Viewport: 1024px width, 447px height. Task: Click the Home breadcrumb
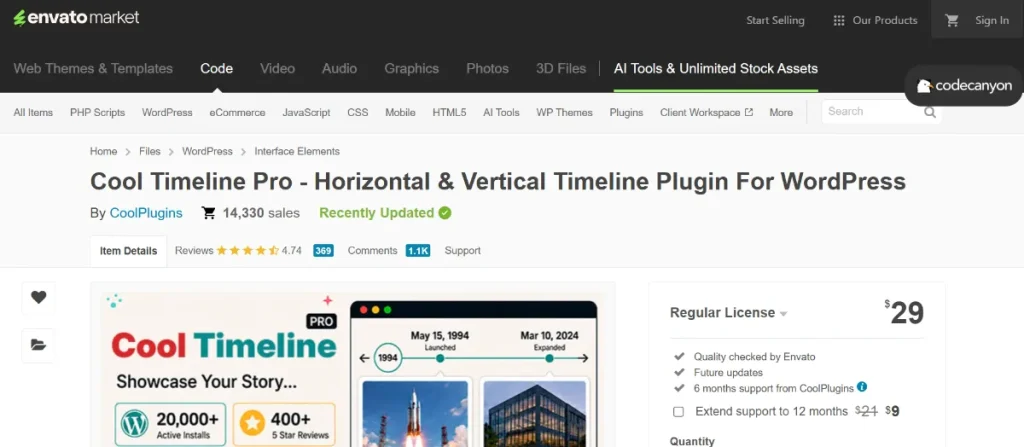point(103,151)
